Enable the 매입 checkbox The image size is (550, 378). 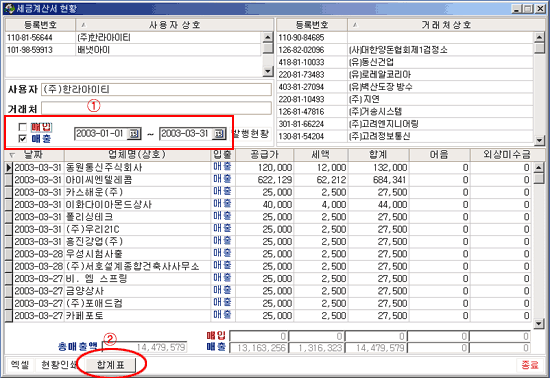[x=22, y=127]
